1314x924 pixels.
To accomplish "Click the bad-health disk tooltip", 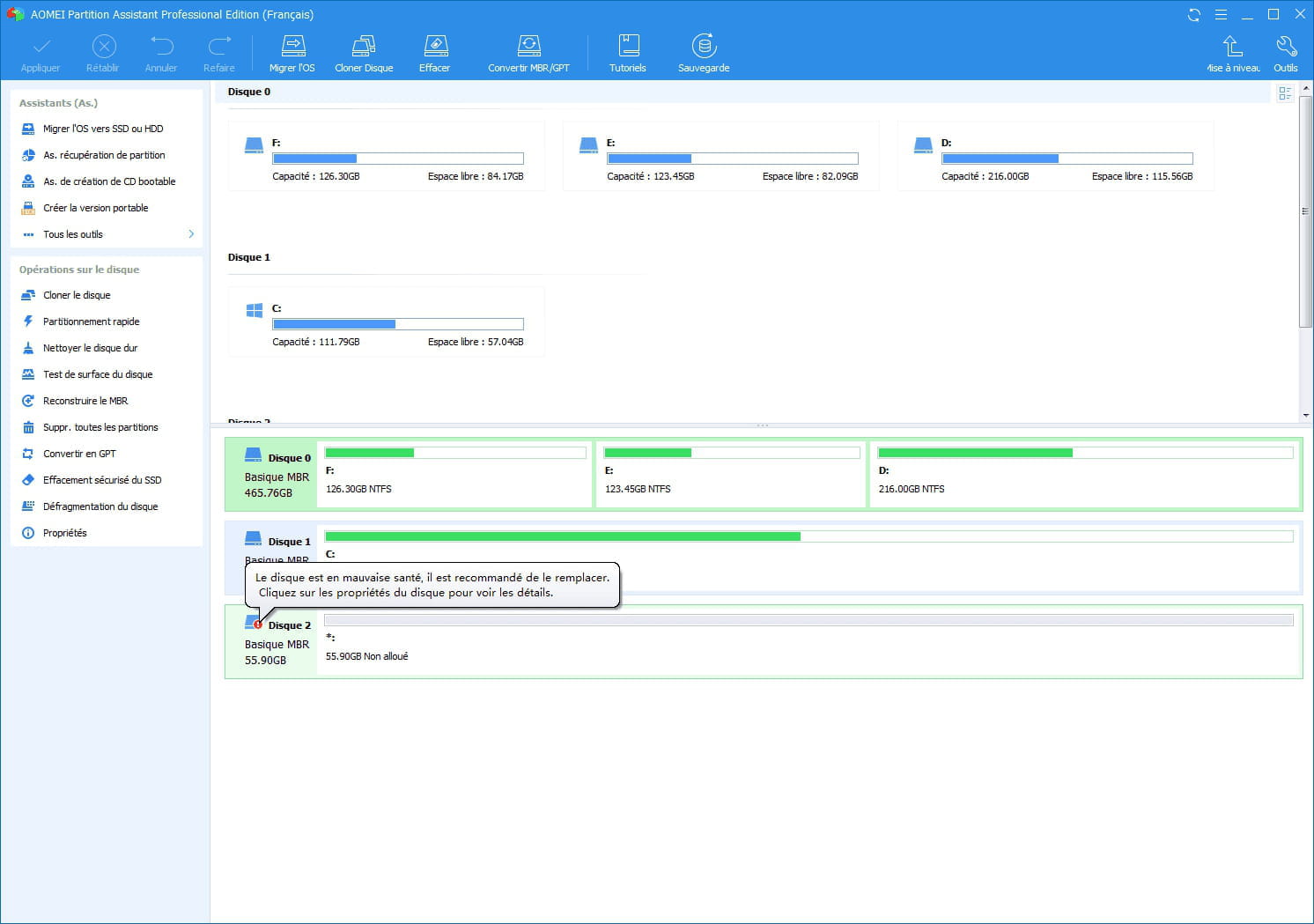I will [432, 585].
